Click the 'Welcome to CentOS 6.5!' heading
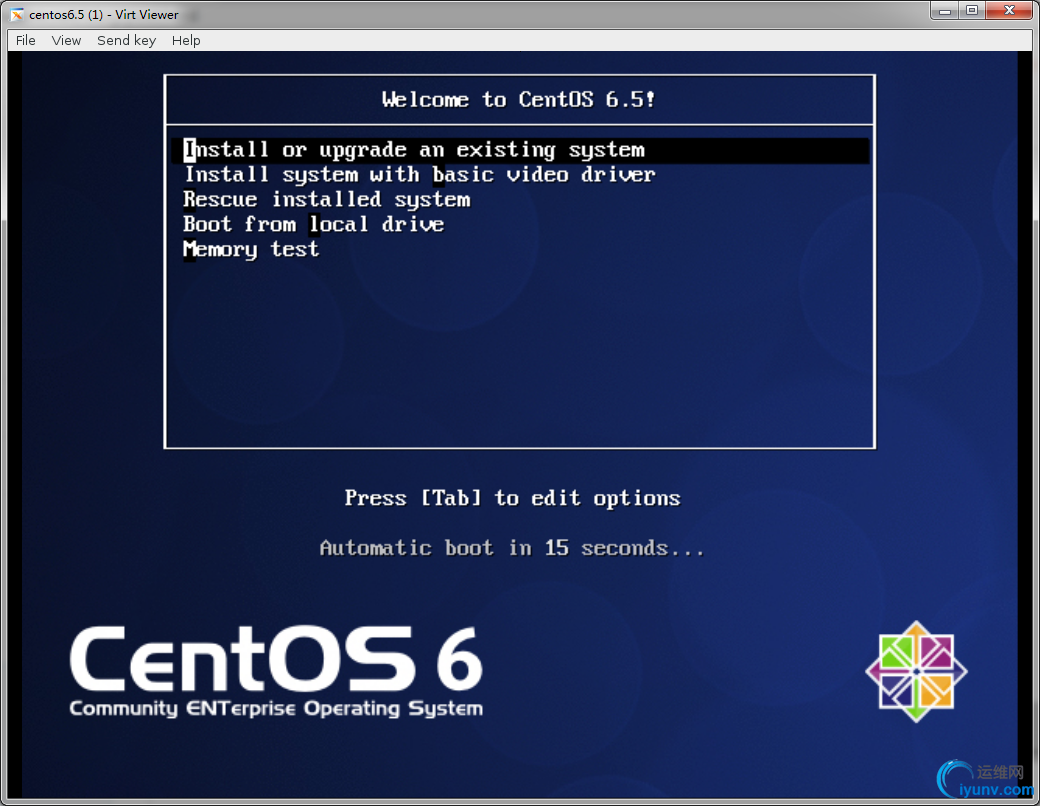The image size is (1040, 806). [519, 100]
